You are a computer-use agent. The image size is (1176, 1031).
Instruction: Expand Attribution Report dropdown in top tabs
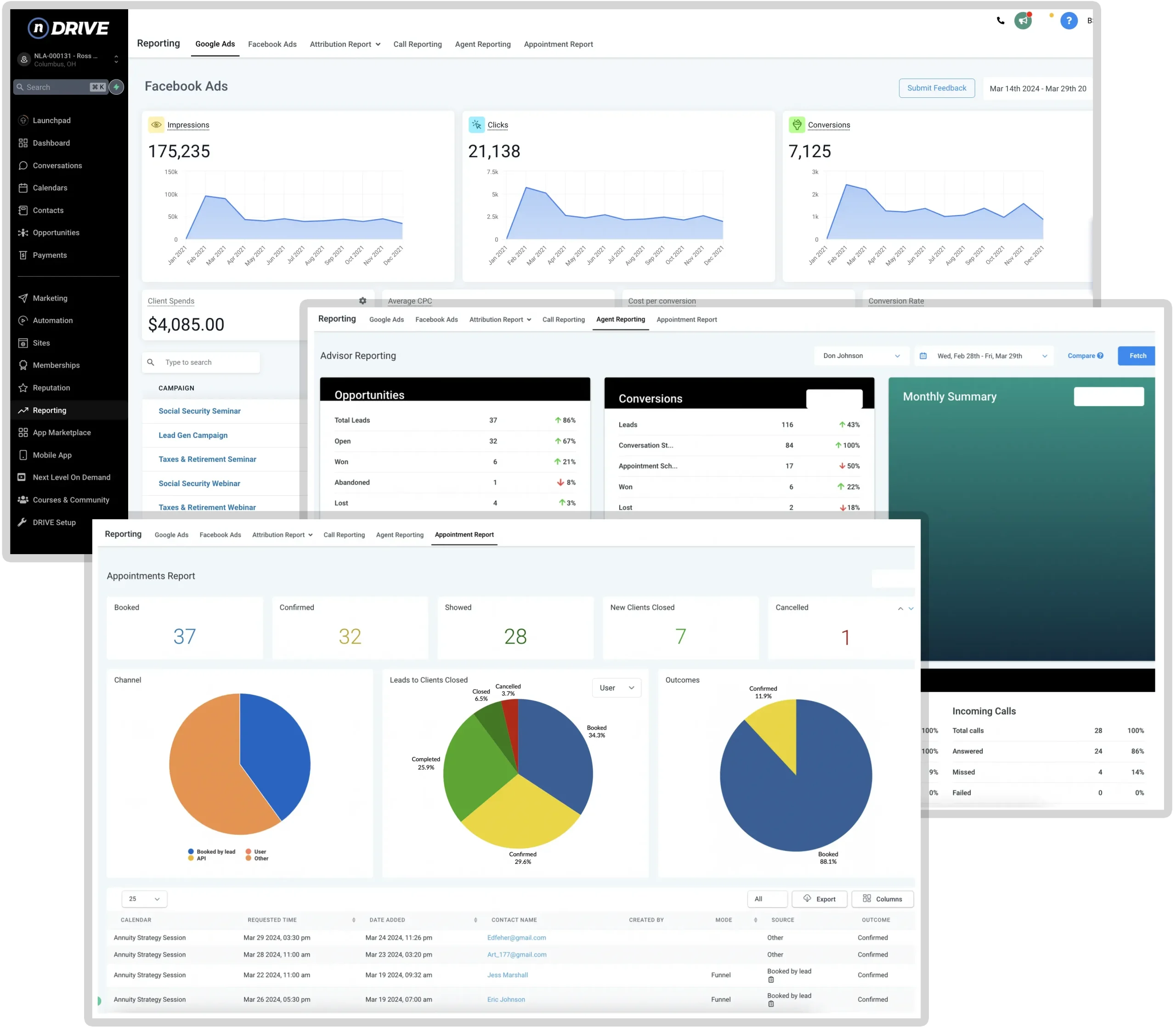point(345,44)
